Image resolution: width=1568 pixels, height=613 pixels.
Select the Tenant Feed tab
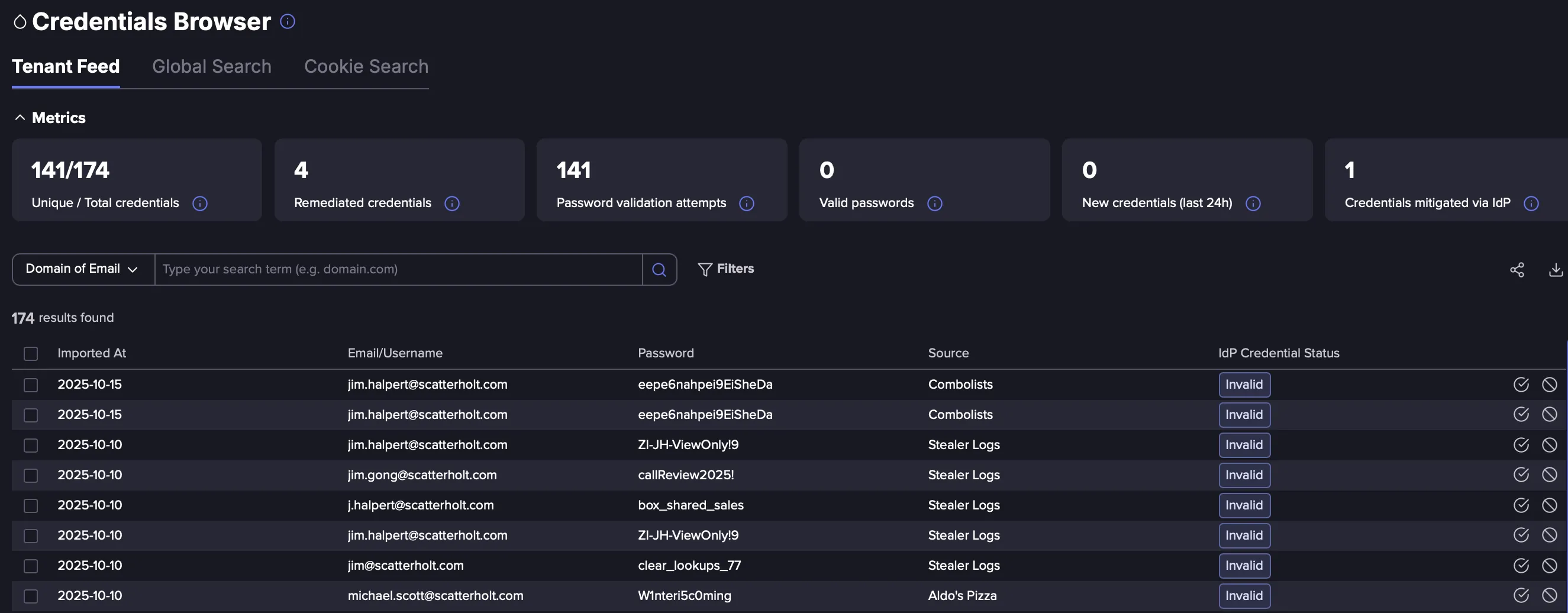66,66
